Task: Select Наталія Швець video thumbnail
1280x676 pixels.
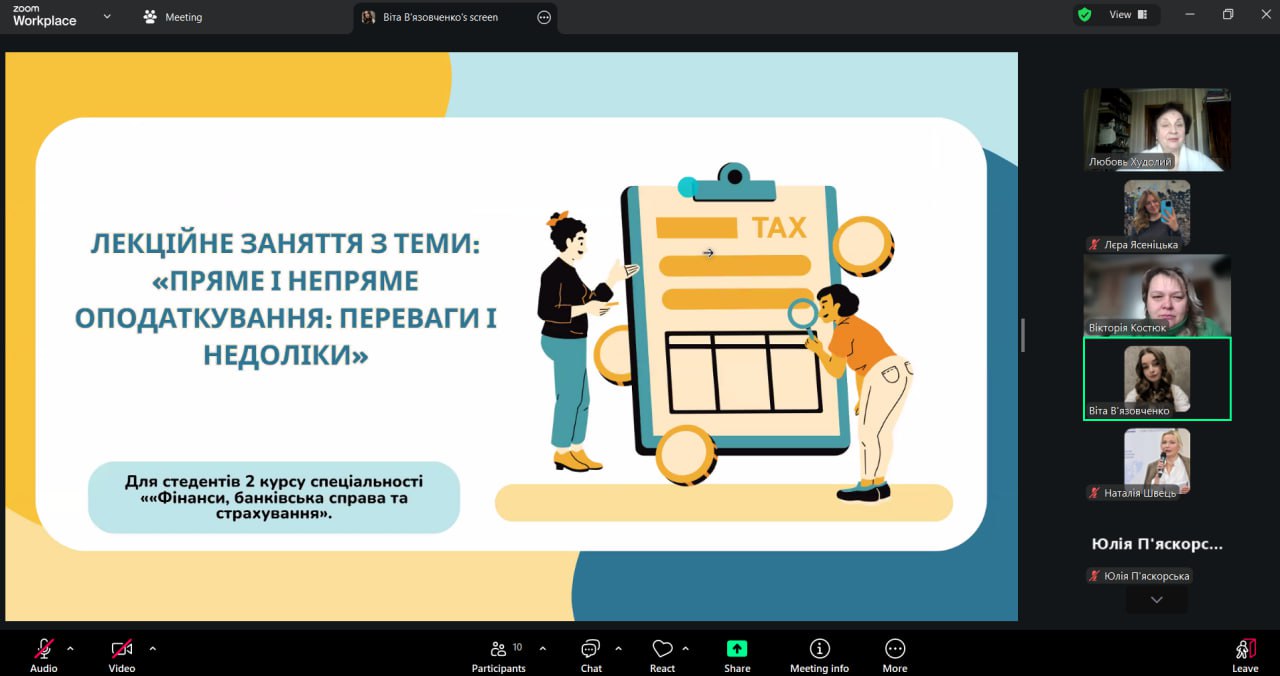Action: point(1157,462)
